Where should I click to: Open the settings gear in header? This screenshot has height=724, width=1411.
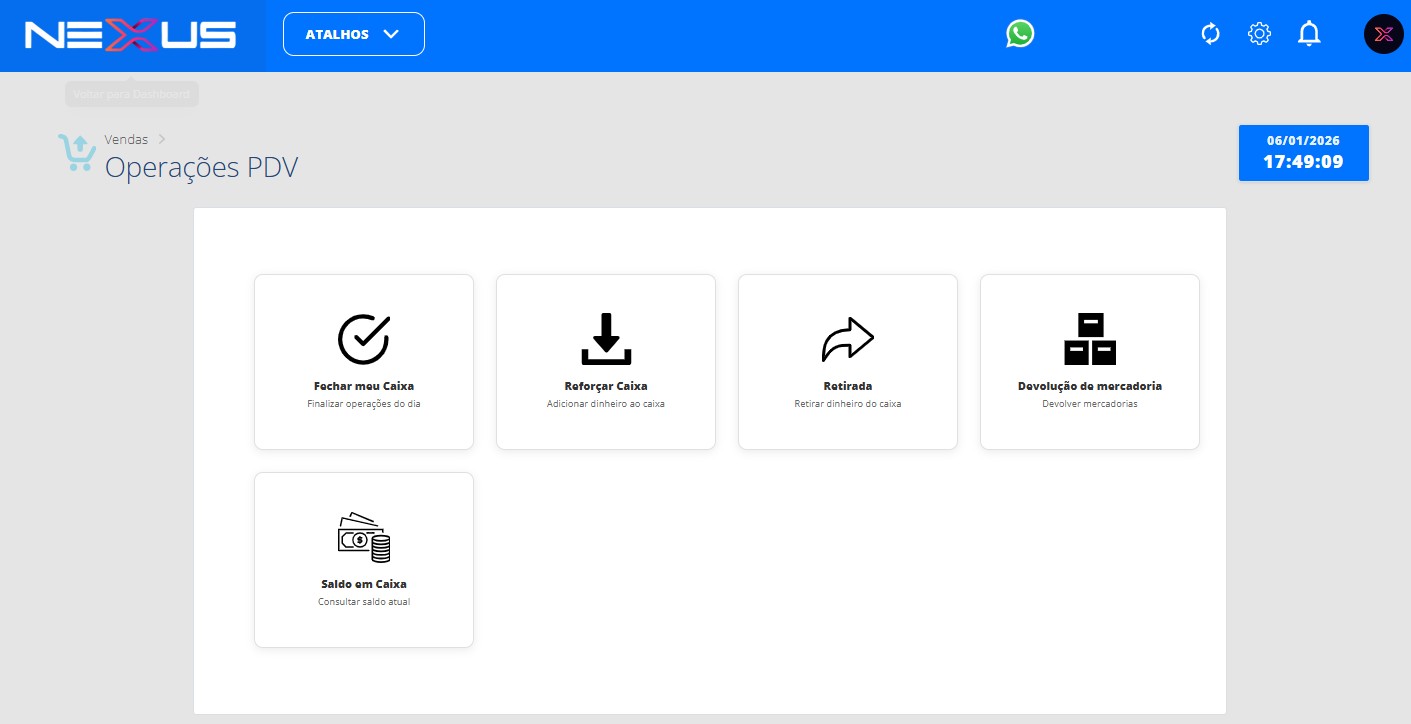click(x=1259, y=34)
